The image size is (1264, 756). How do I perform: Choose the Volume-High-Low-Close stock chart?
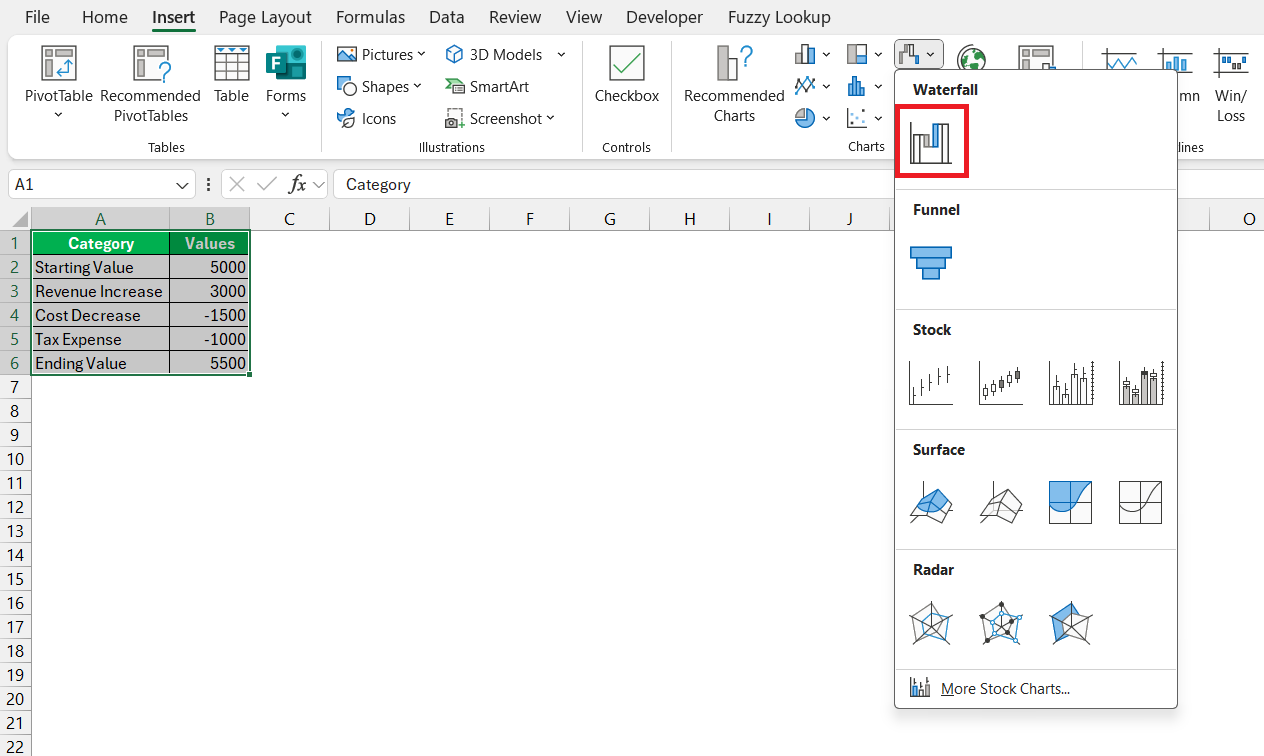click(x=1071, y=382)
